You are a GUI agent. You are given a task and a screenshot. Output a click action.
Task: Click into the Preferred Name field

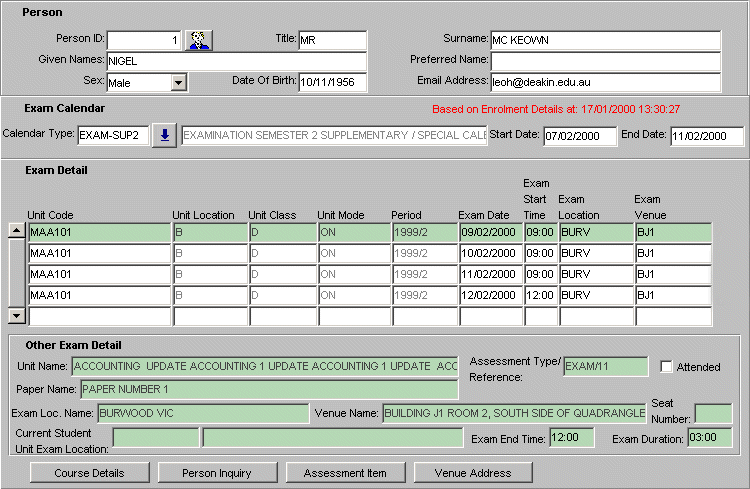(604, 61)
